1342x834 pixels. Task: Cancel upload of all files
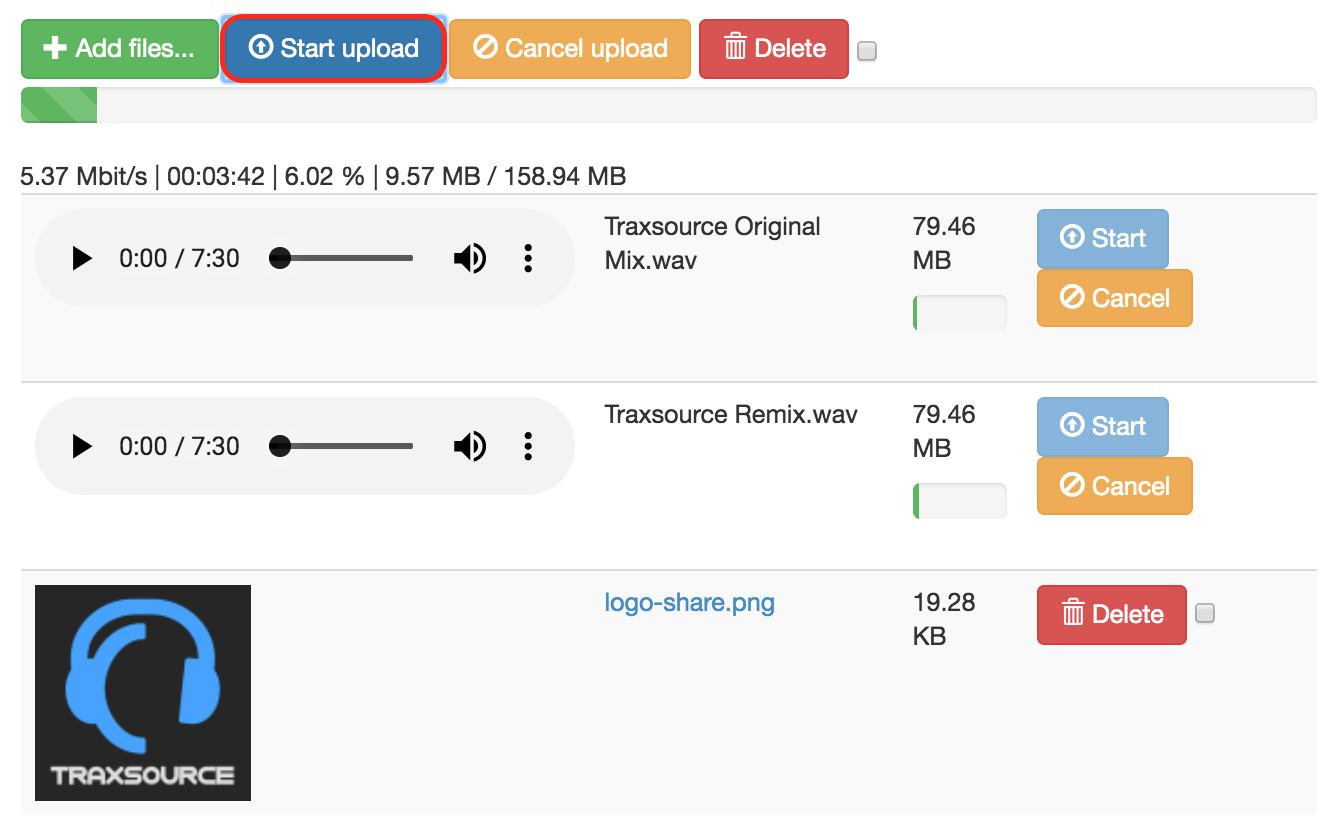coord(570,49)
